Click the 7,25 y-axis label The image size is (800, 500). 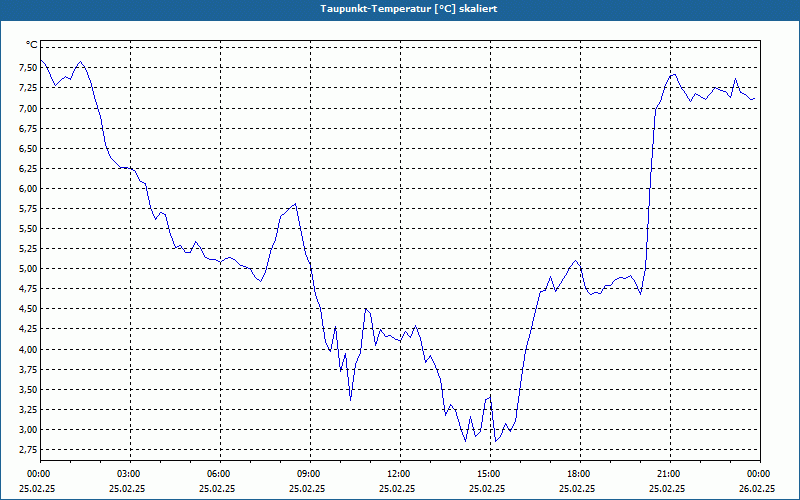(27, 88)
